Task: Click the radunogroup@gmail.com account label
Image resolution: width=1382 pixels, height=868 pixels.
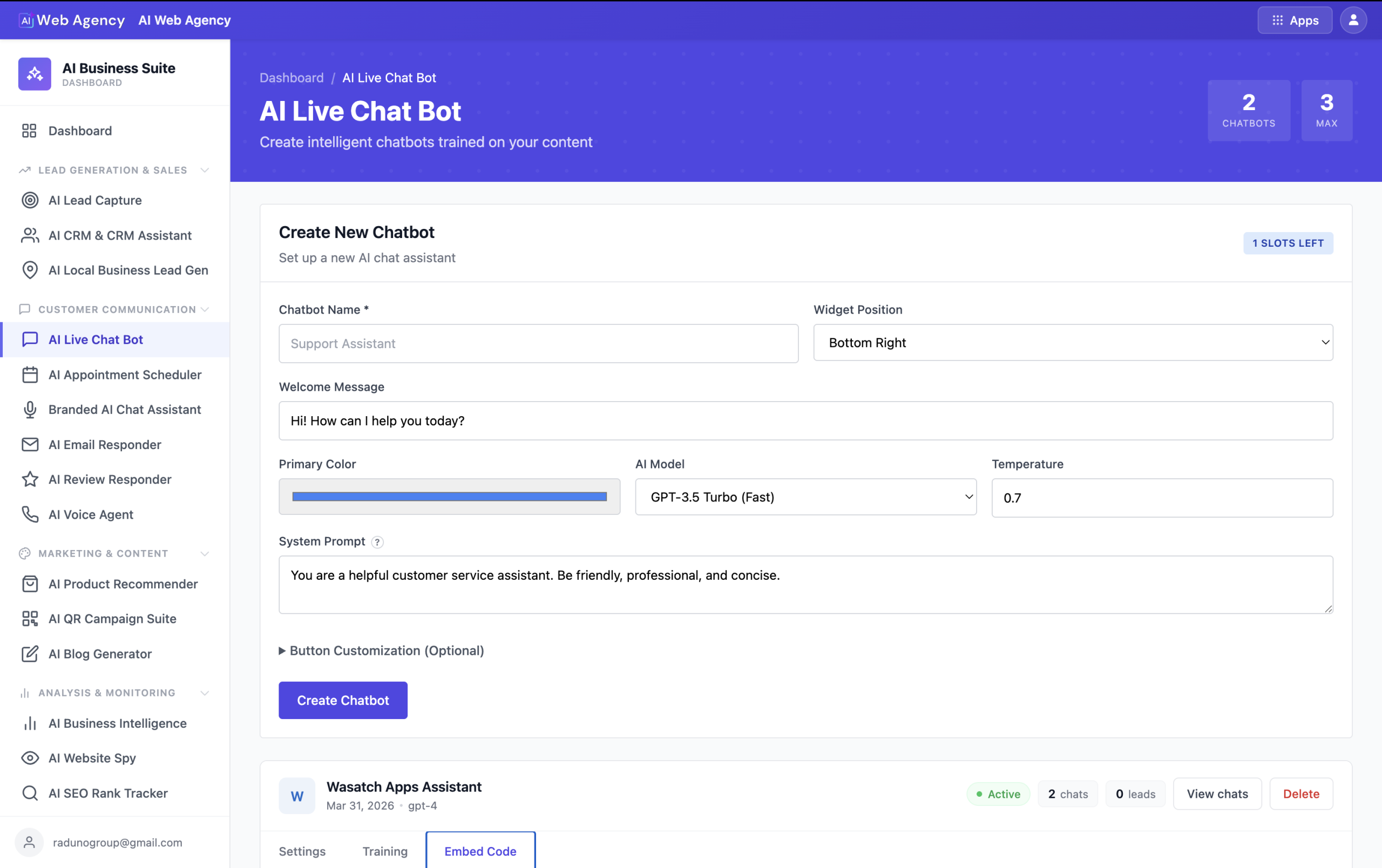Action: click(x=118, y=842)
